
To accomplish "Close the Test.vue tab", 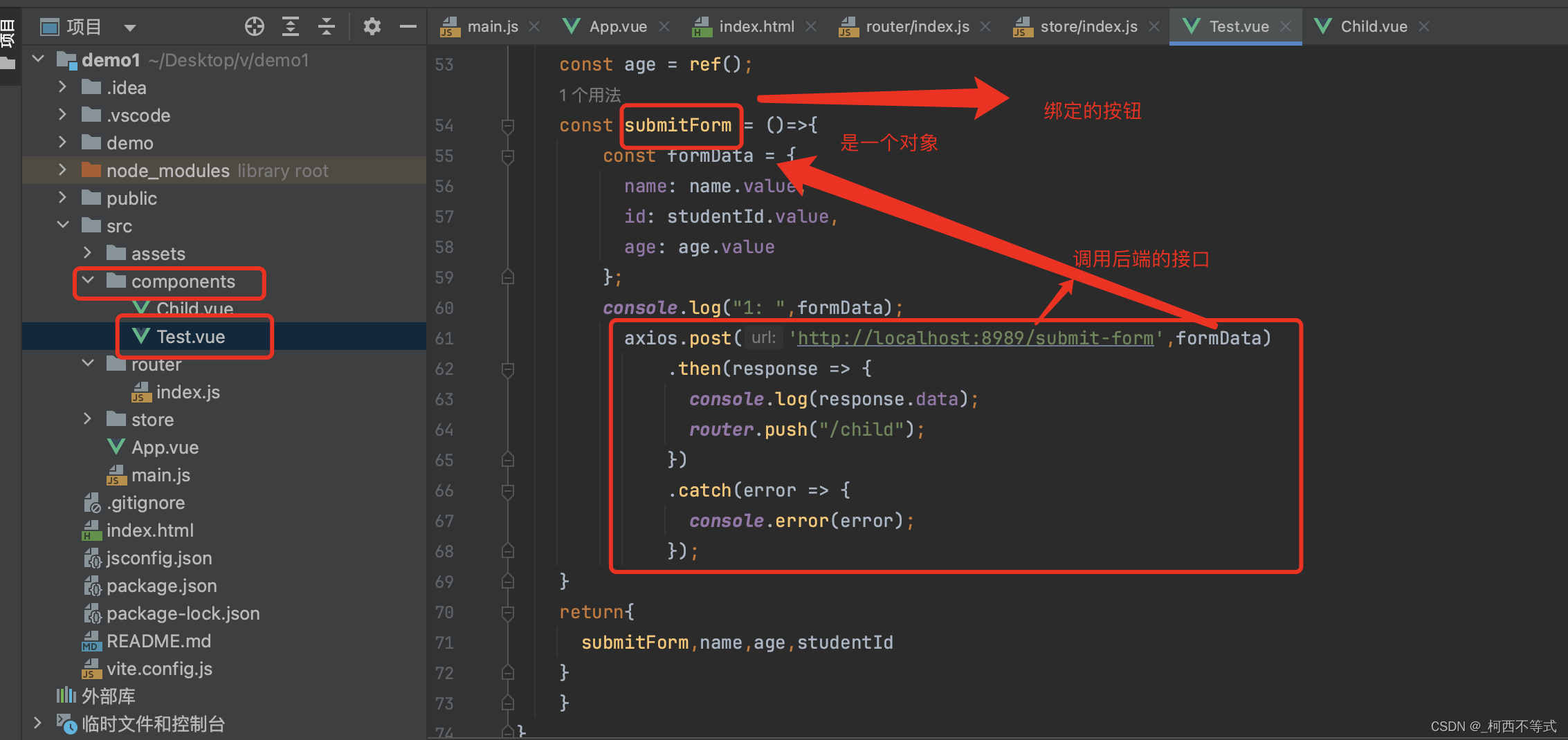I will [1286, 26].
